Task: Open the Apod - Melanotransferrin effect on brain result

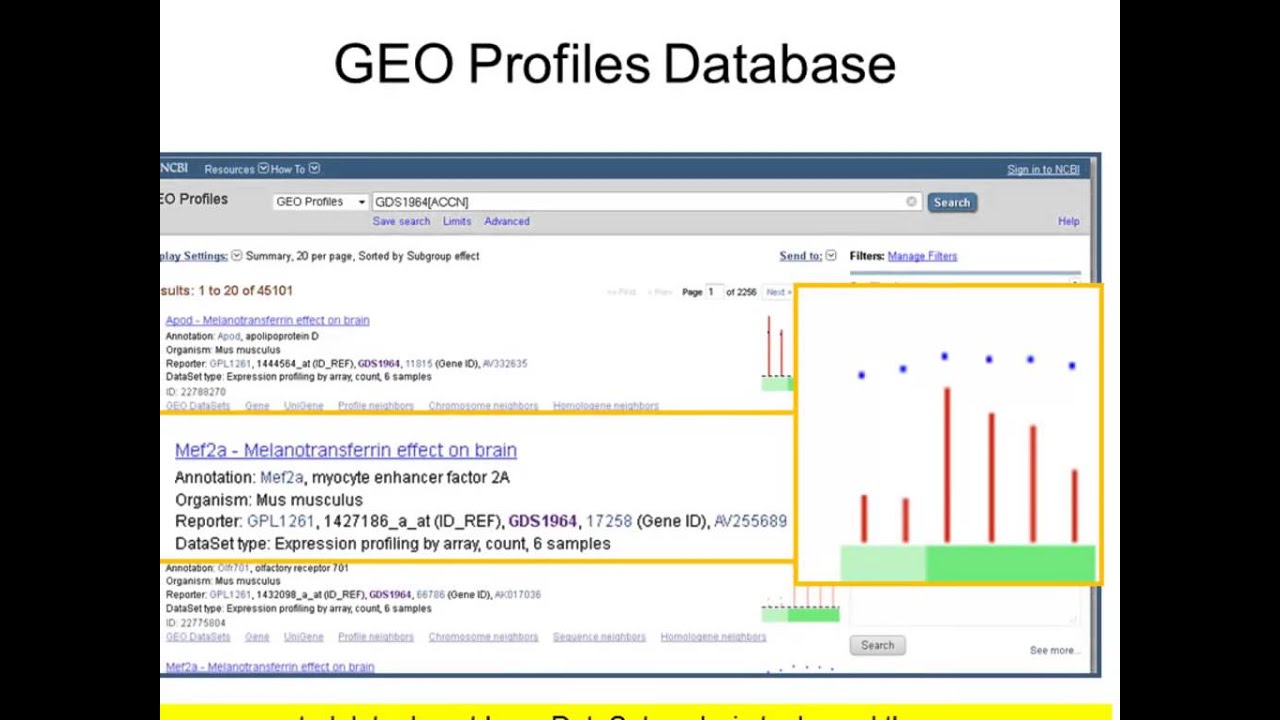Action: coord(267,320)
